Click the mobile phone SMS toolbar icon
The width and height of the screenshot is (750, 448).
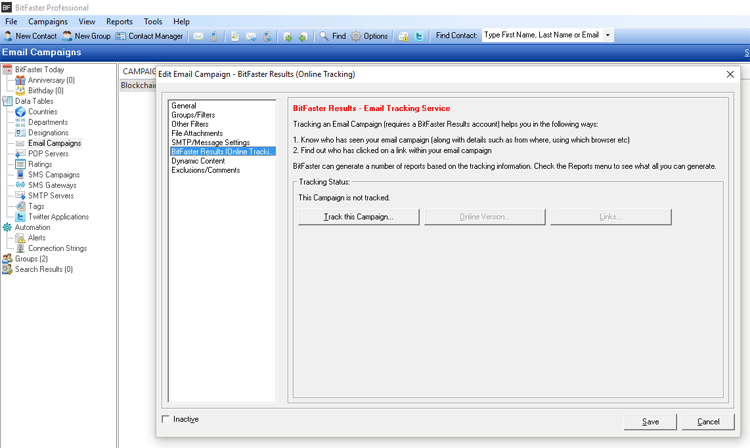(214, 36)
